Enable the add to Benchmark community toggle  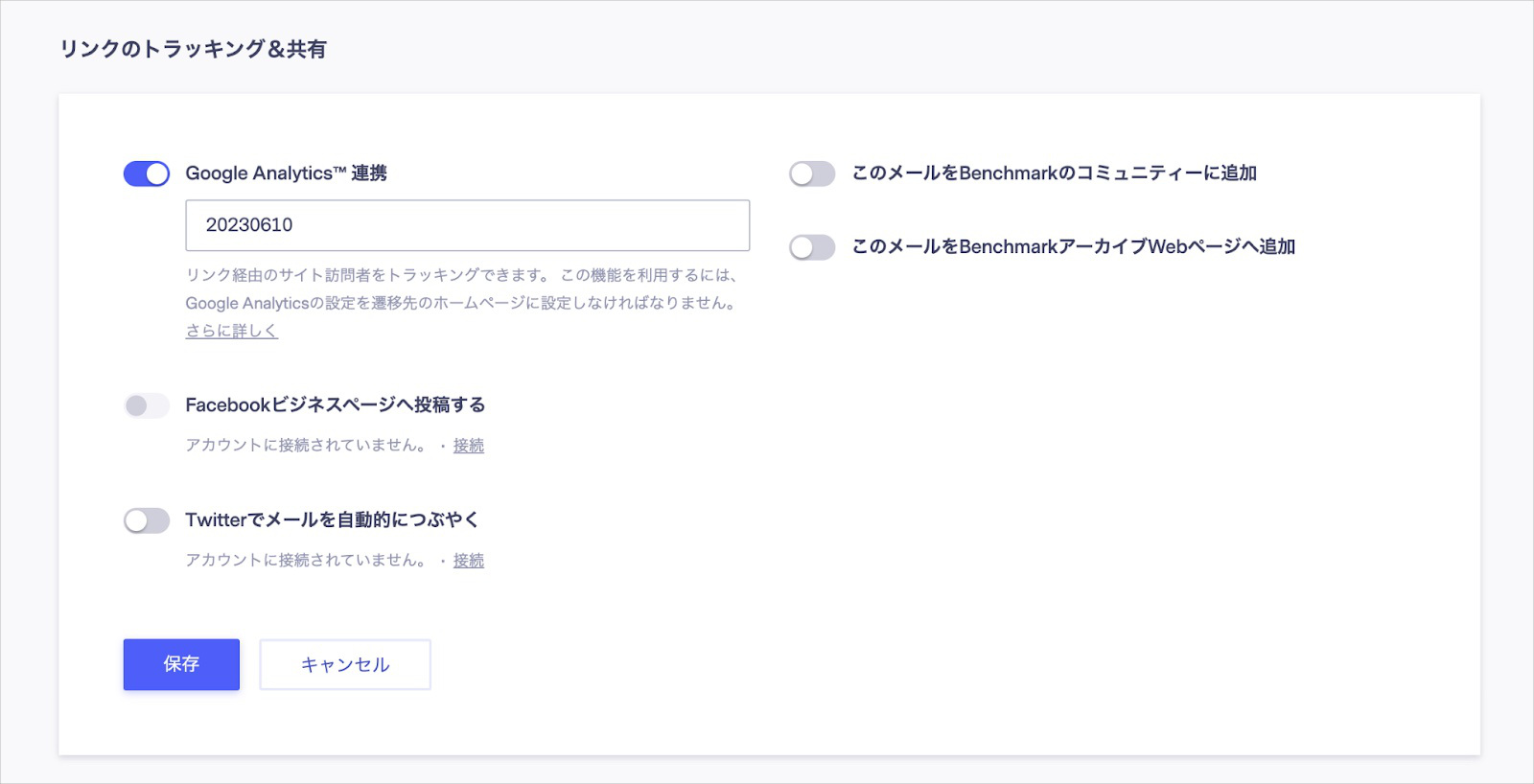811,173
